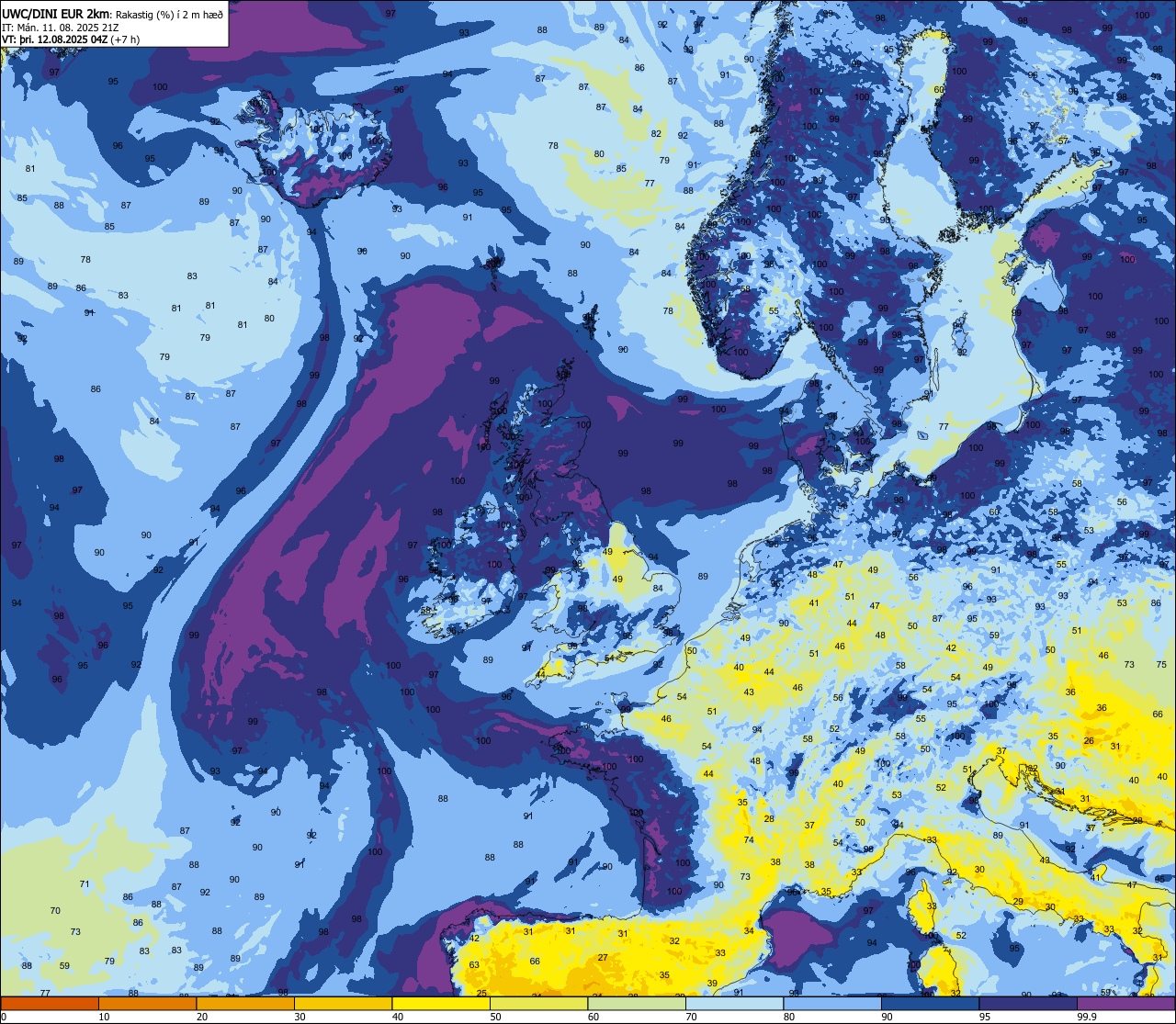The width and height of the screenshot is (1176, 1024).
Task: Click the 0–10% dark orange legend swatch
Action: (50, 1004)
